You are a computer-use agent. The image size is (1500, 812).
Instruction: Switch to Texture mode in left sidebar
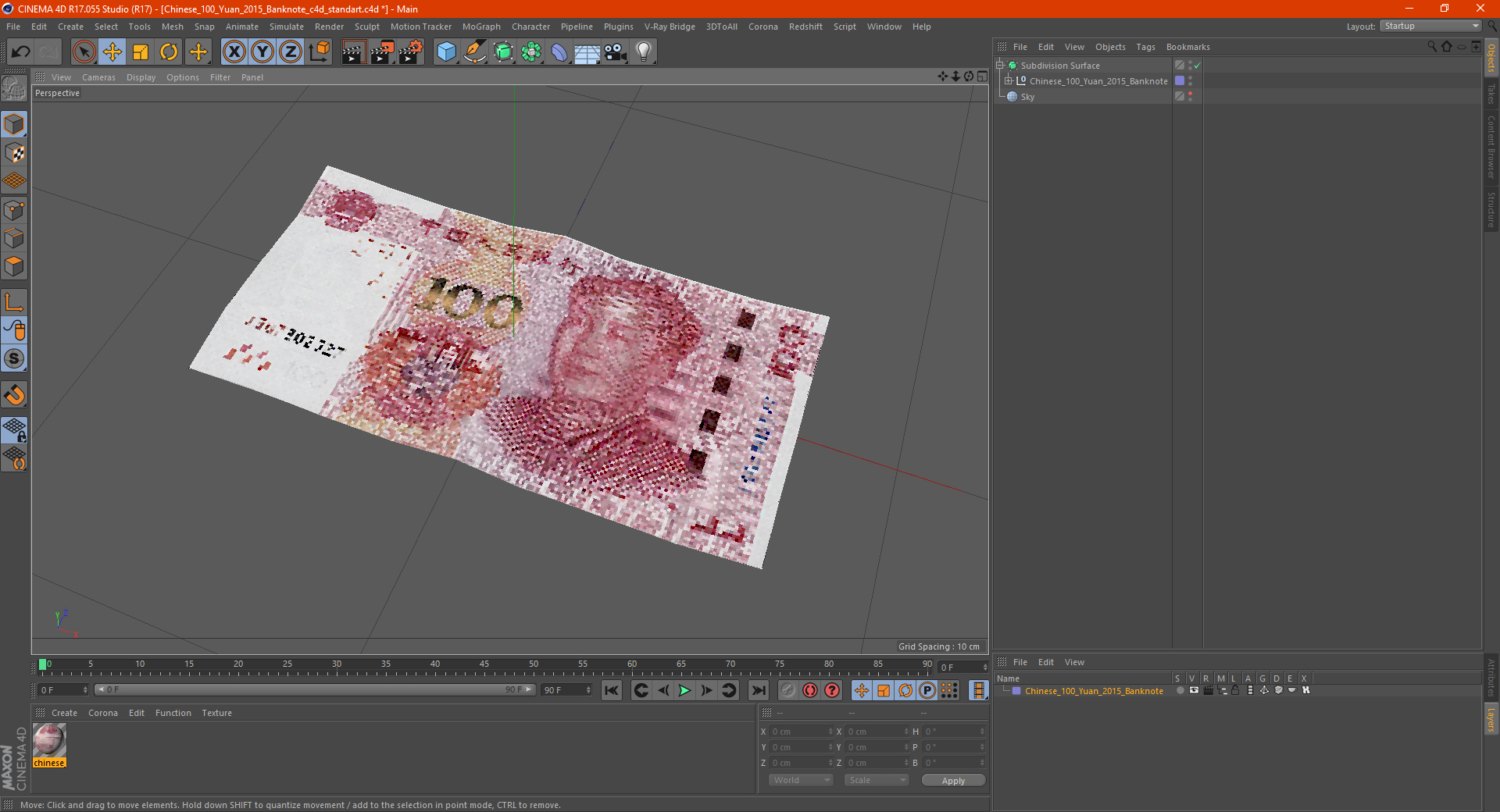[x=14, y=153]
